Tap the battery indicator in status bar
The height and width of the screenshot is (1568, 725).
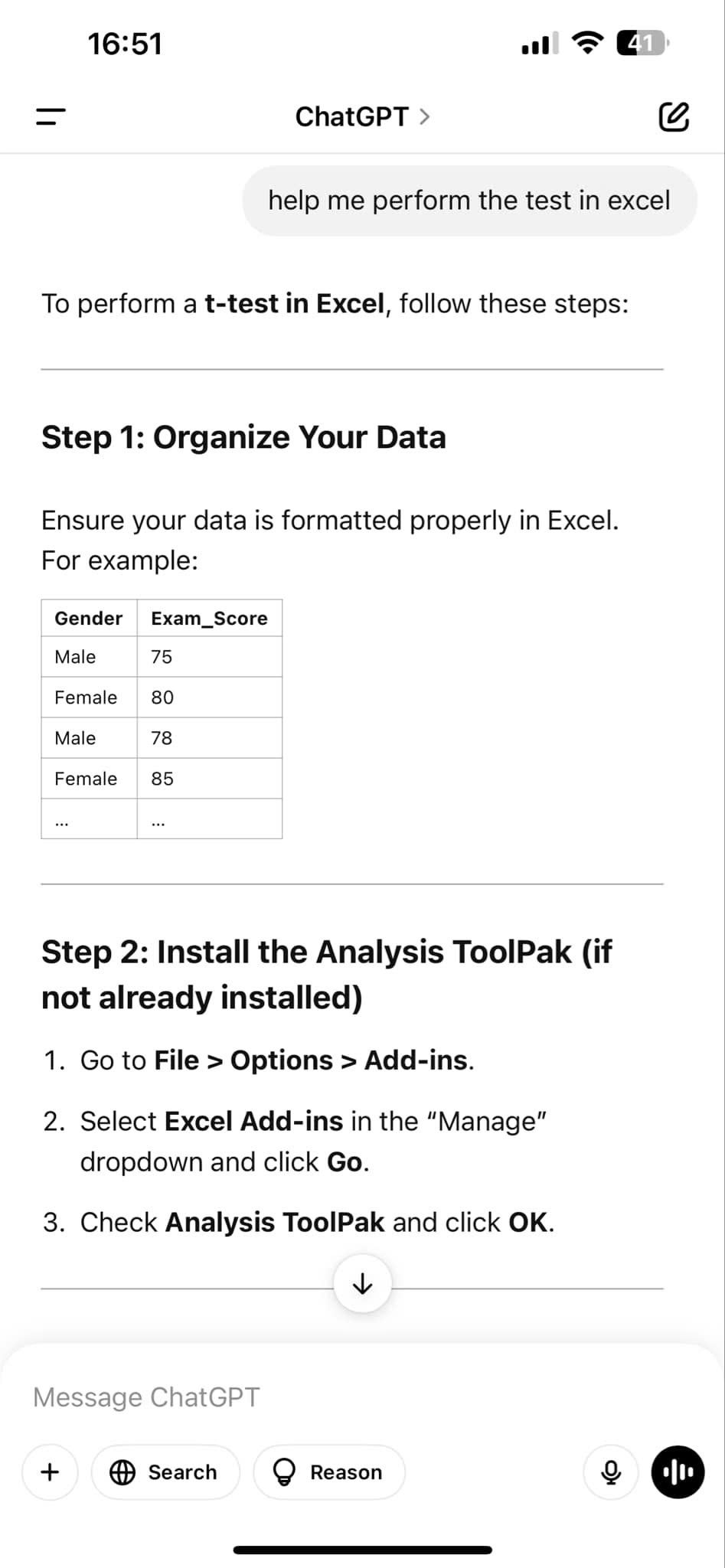642,44
